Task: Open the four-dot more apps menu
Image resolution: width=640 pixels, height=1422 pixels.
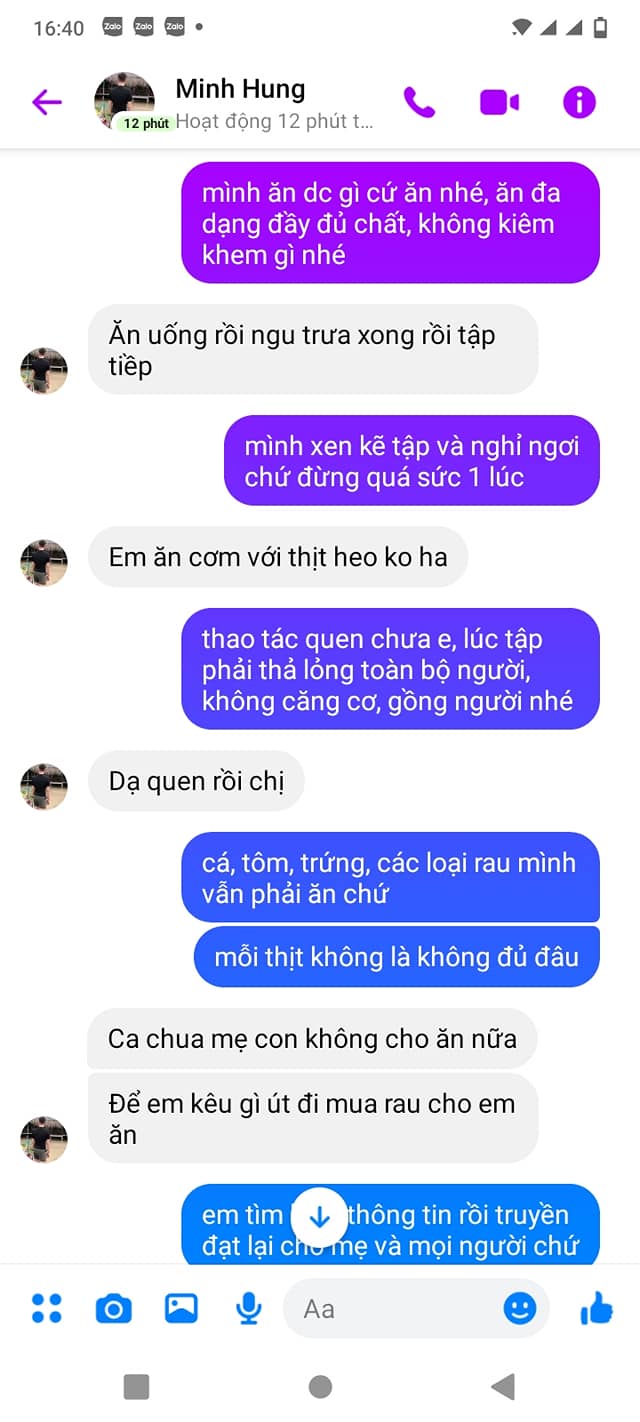Action: (x=46, y=1308)
